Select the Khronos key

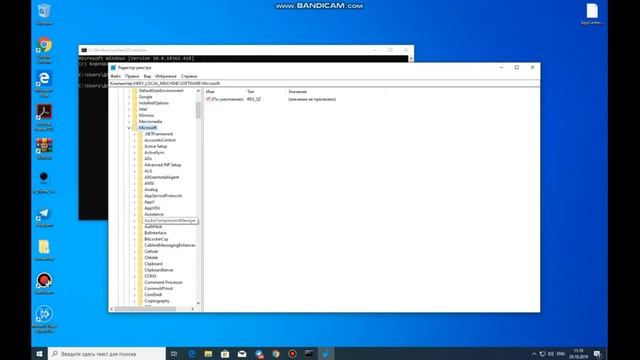coord(146,116)
